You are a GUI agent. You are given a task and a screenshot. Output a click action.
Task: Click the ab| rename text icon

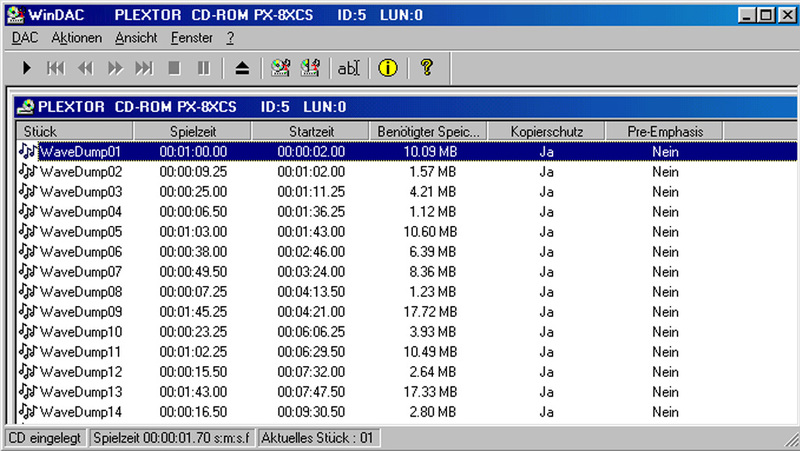click(x=349, y=68)
